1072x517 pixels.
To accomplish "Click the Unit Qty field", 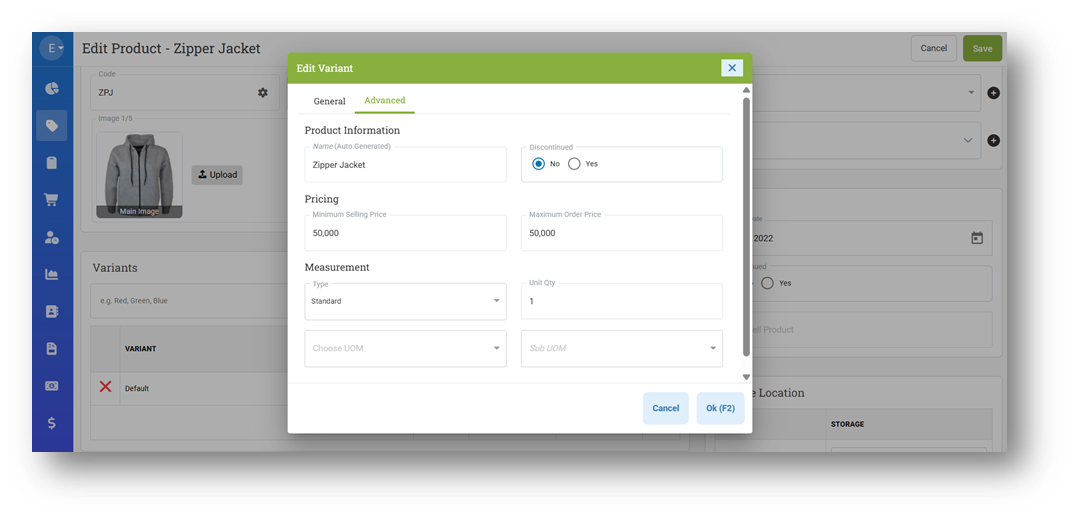I will point(621,302).
